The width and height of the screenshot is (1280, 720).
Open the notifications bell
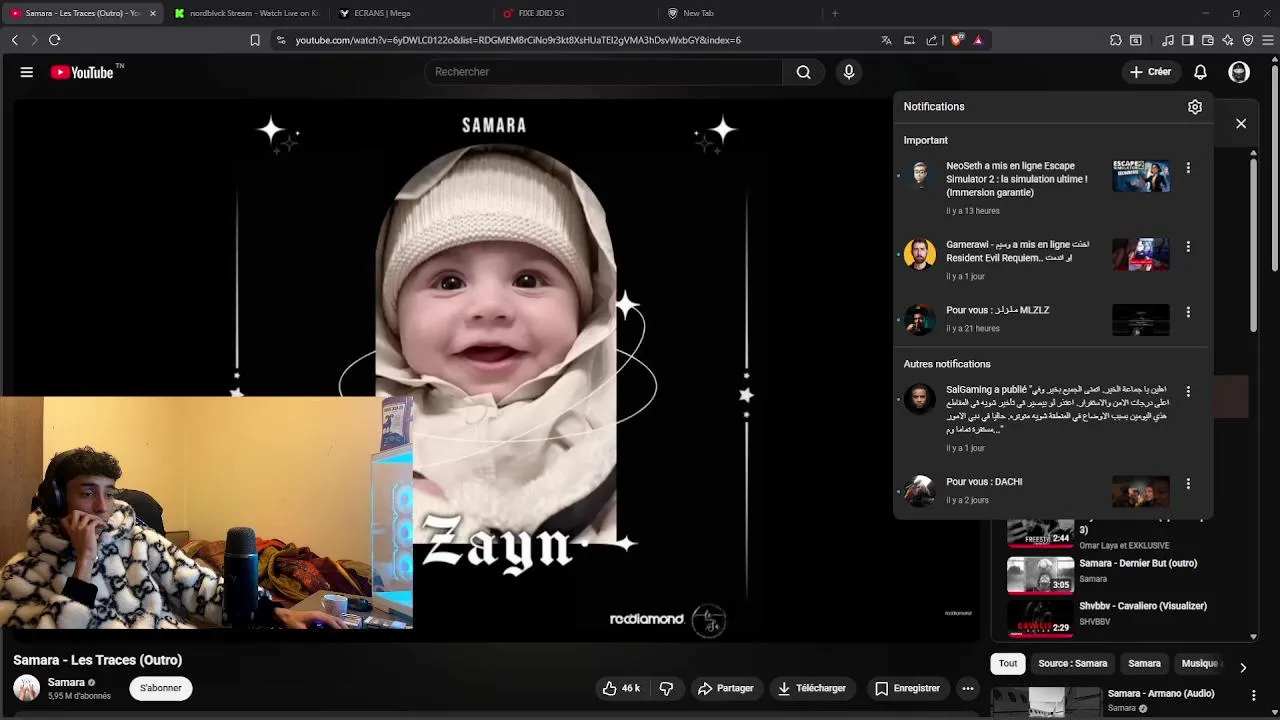[1200, 72]
